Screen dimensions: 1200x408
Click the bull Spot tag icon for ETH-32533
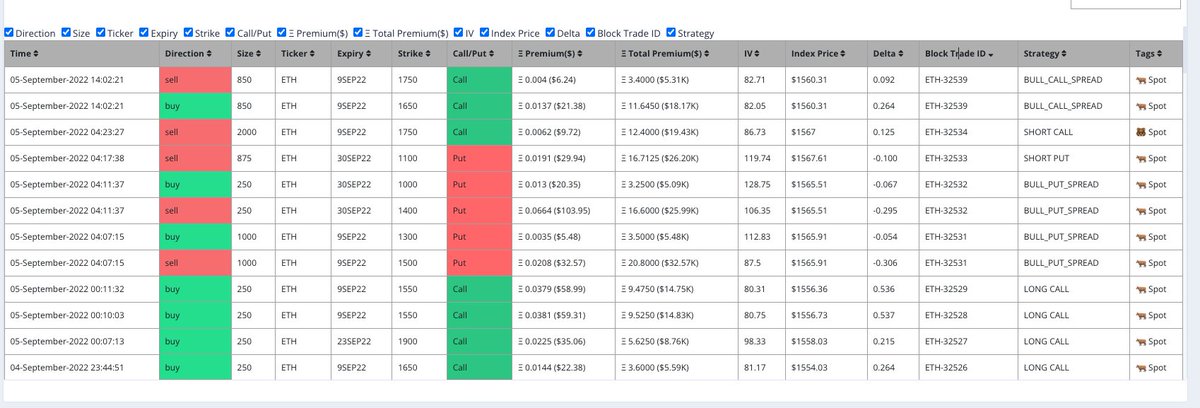(x=1139, y=158)
